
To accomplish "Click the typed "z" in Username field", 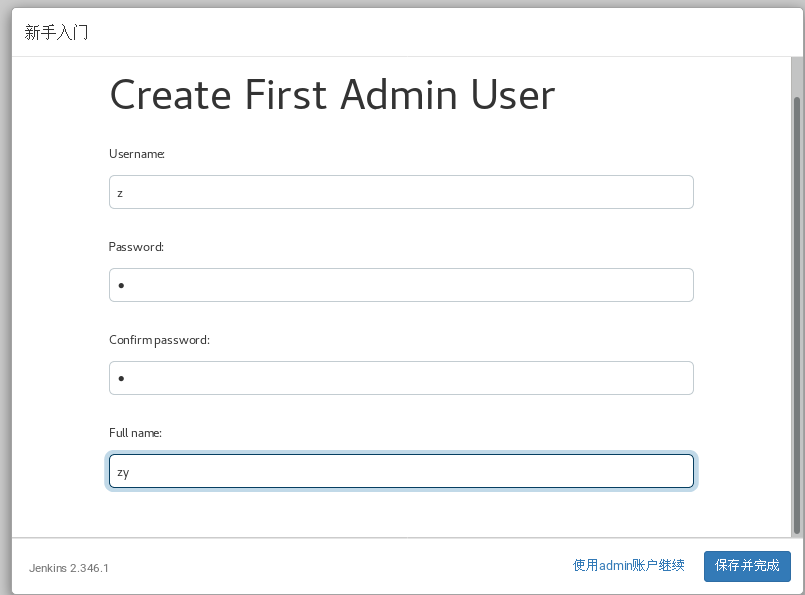I will coord(120,193).
